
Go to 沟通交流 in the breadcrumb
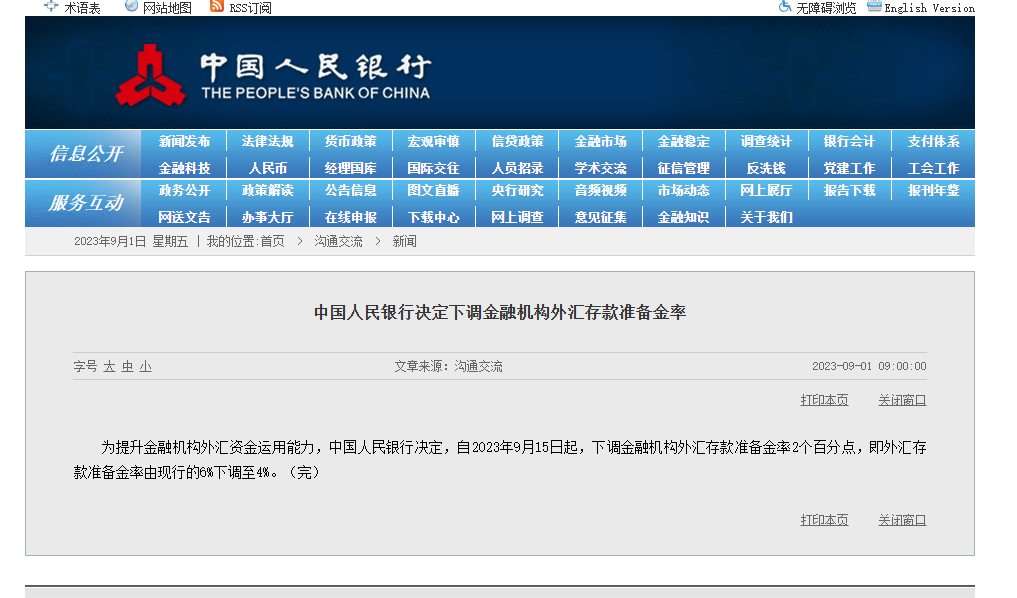pyautogui.click(x=339, y=242)
